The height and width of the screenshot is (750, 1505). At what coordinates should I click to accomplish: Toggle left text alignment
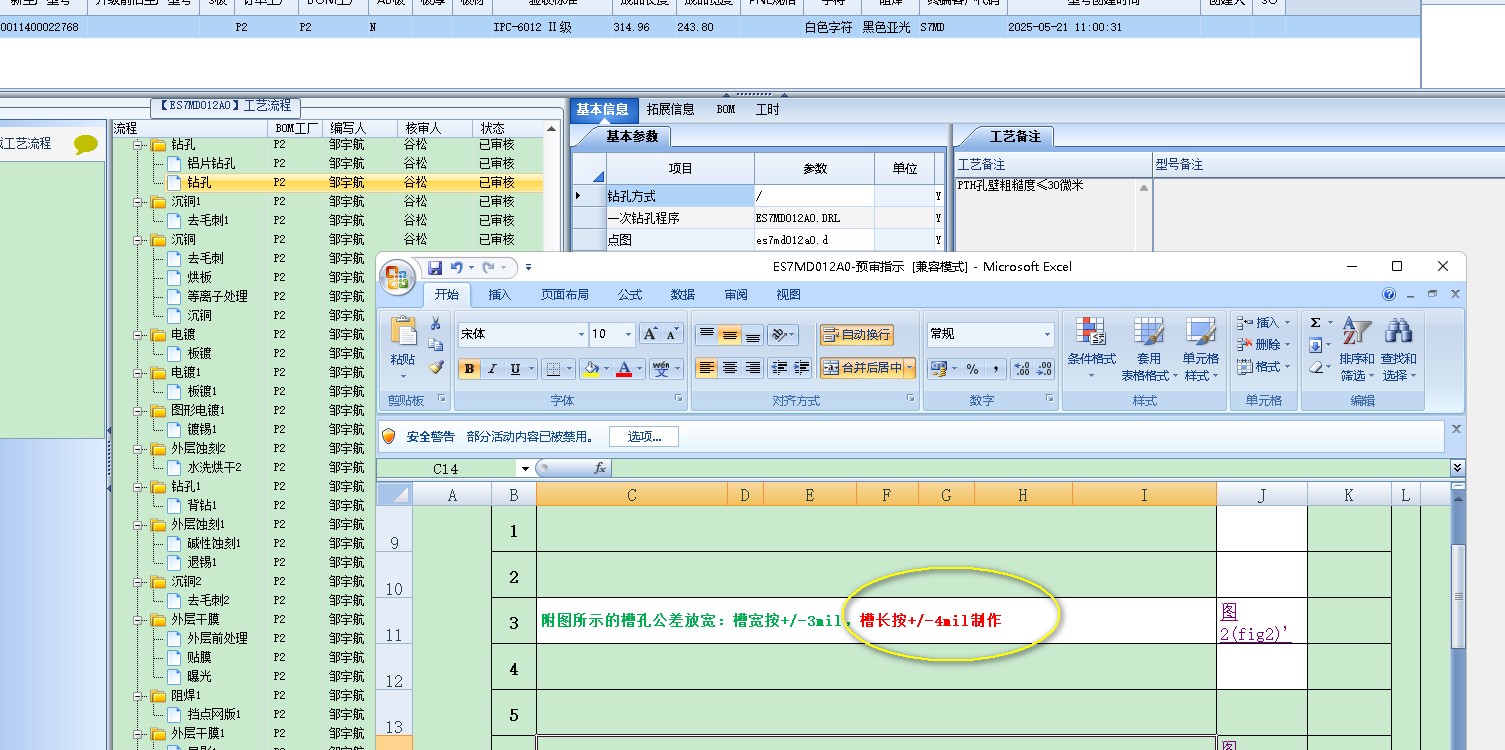coord(707,368)
